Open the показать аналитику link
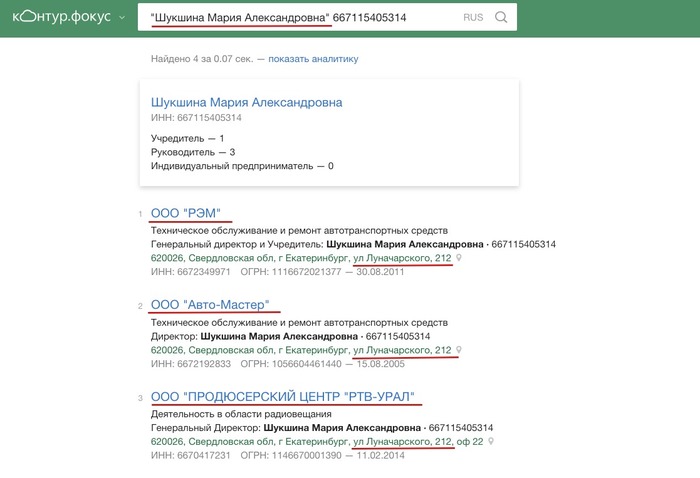Screen dimensions: 700x478 (313, 59)
